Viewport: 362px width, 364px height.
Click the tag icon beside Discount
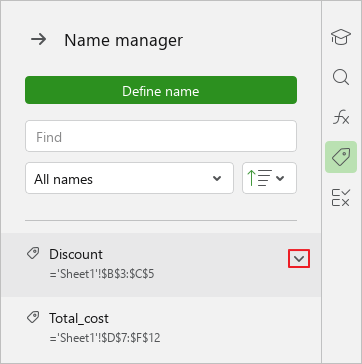tap(33, 253)
